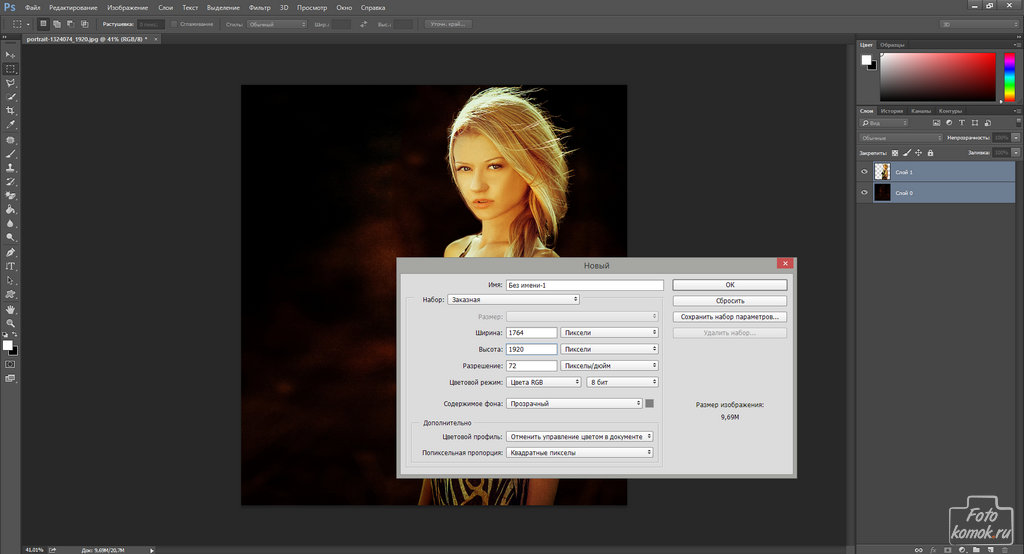Click the lock-all icon in Layers panel

931,153
